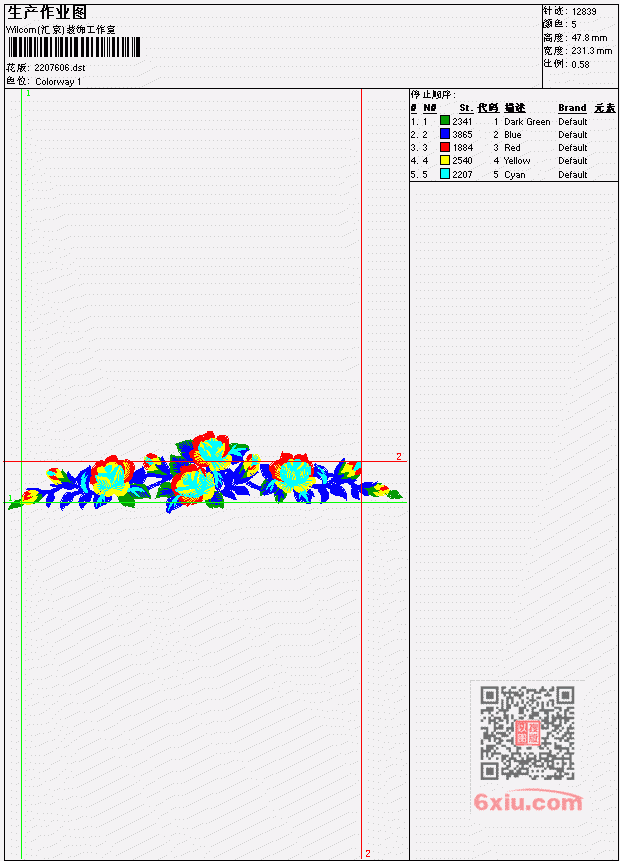Image resolution: width=620 pixels, height=861 pixels.
Task: Click the color count value 5
Action: (x=574, y=25)
